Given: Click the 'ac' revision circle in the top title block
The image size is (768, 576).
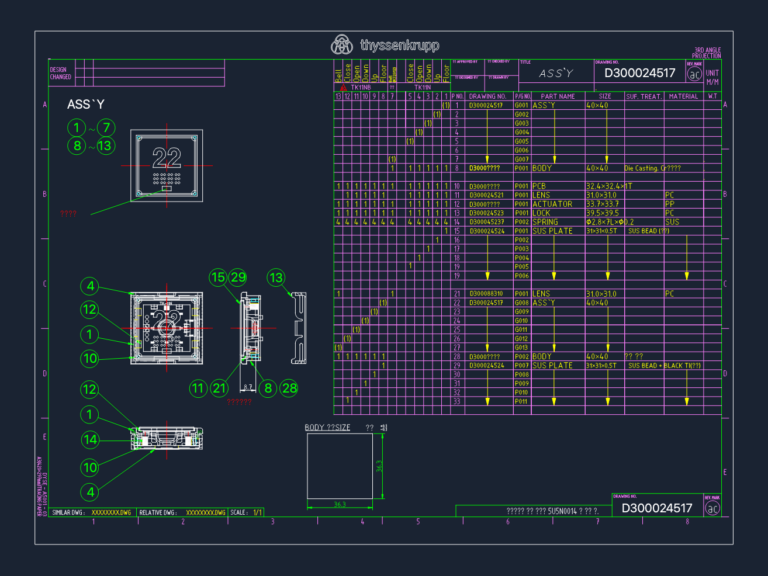Looking at the screenshot, I should [694, 74].
